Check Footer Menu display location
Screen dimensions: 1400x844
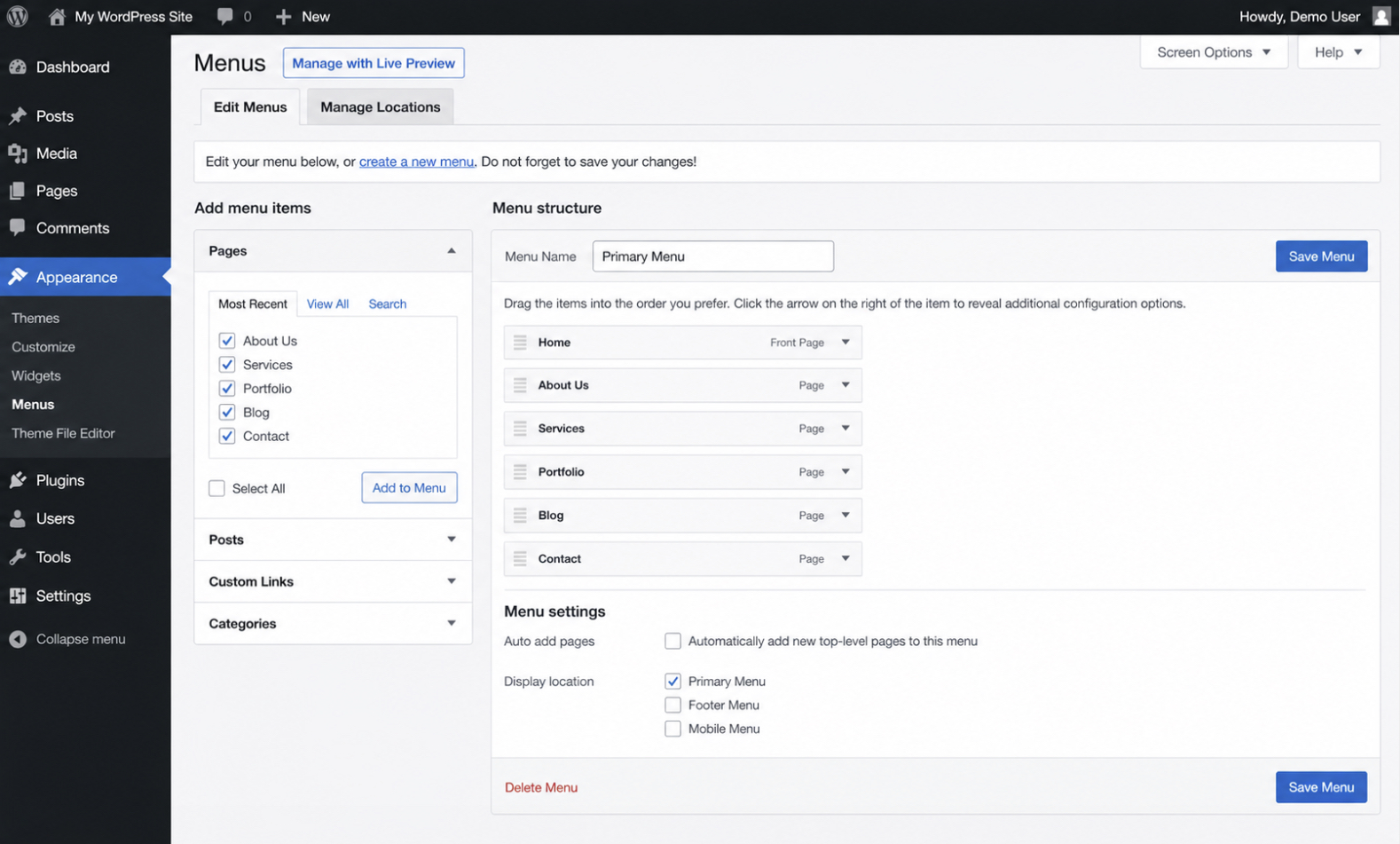(672, 705)
